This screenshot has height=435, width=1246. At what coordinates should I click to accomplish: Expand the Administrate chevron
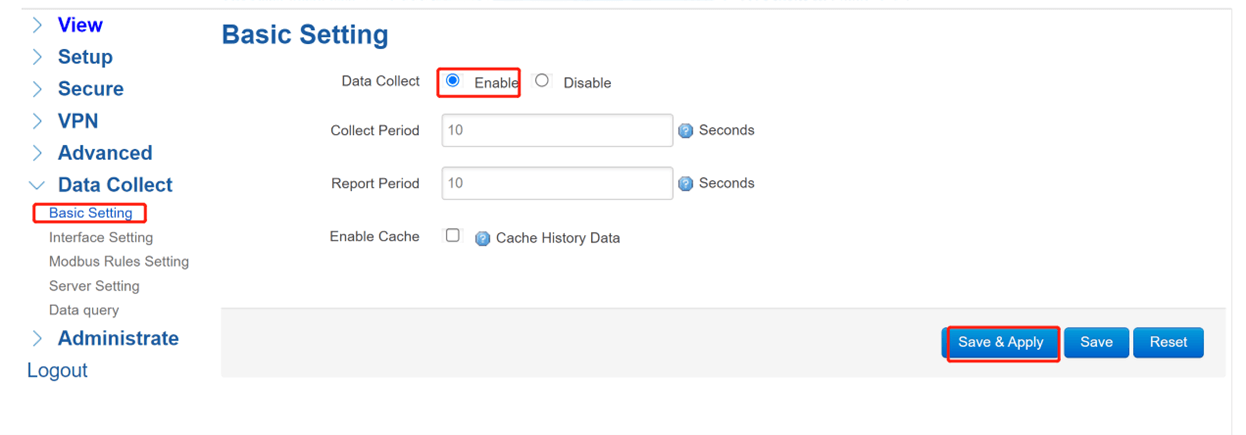pos(37,338)
